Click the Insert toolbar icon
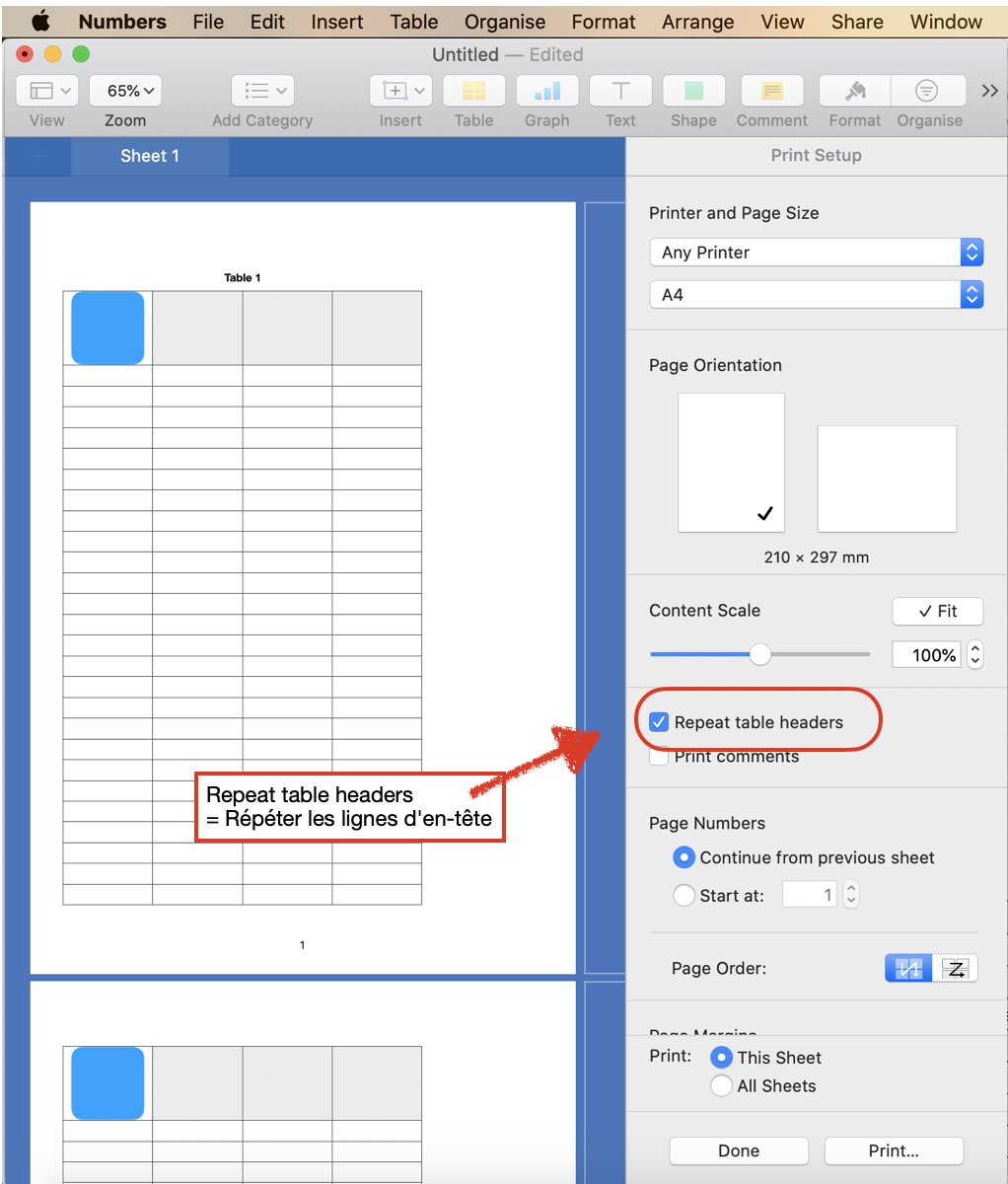This screenshot has width=1008, height=1184. [x=400, y=91]
